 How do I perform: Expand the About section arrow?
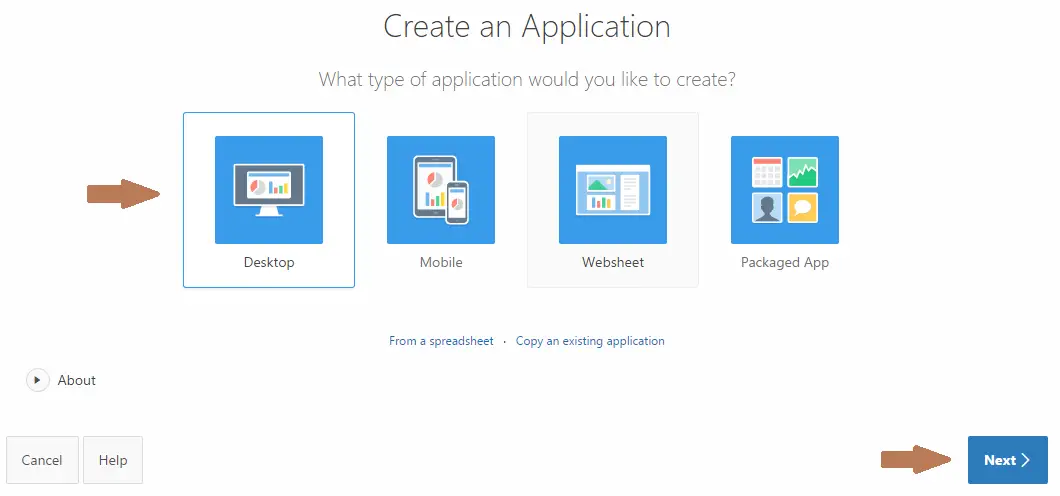38,380
